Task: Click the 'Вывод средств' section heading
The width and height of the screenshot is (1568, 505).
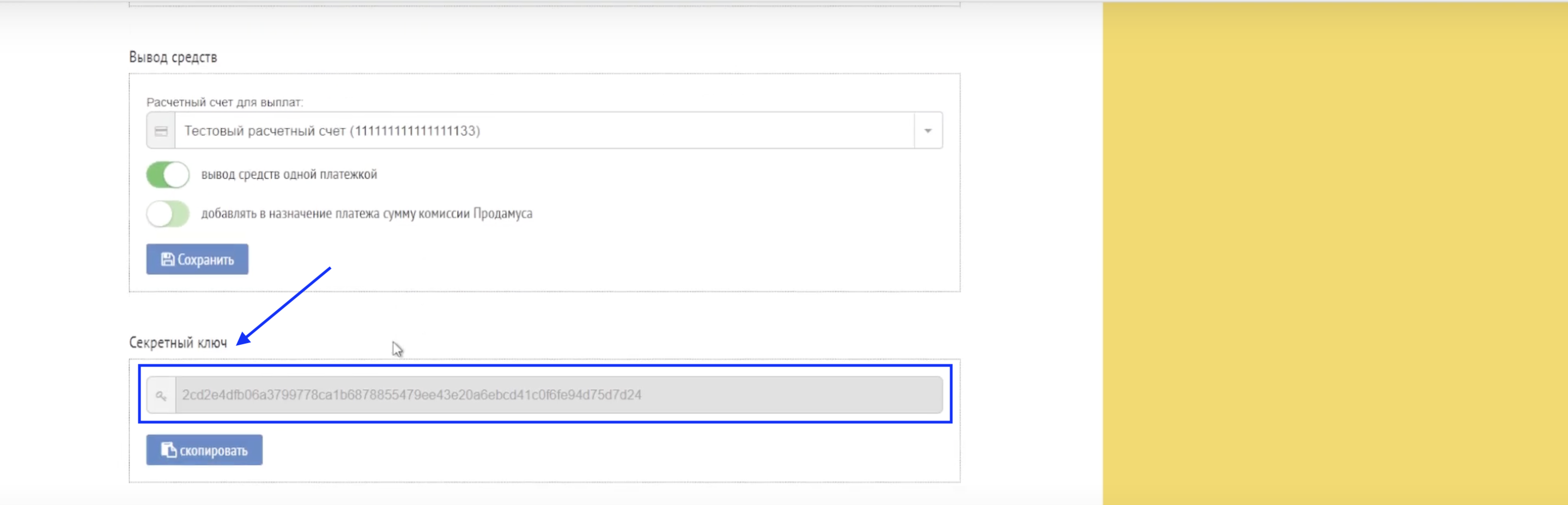Action: (173, 57)
